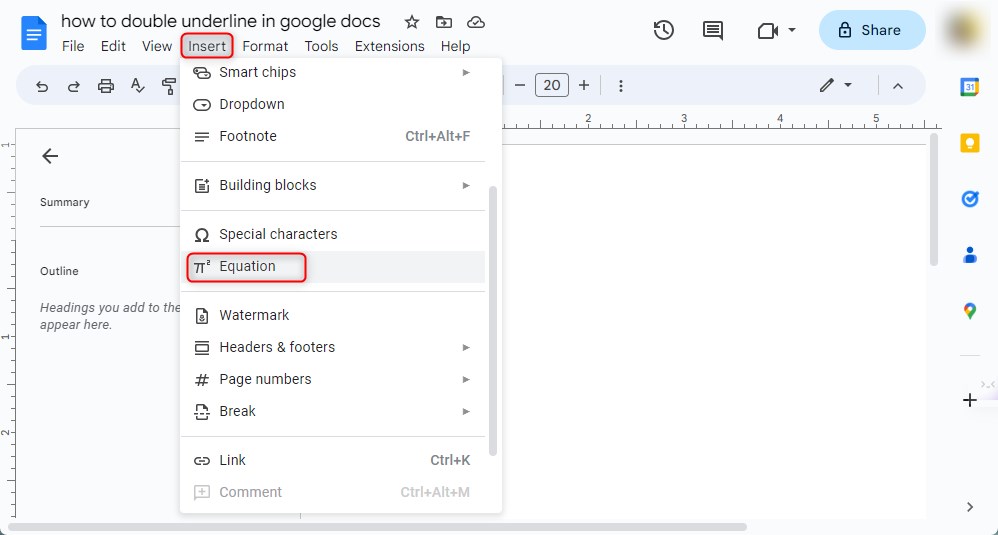Image resolution: width=998 pixels, height=535 pixels.
Task: Click the Summary heading in outline
Action: click(x=64, y=202)
